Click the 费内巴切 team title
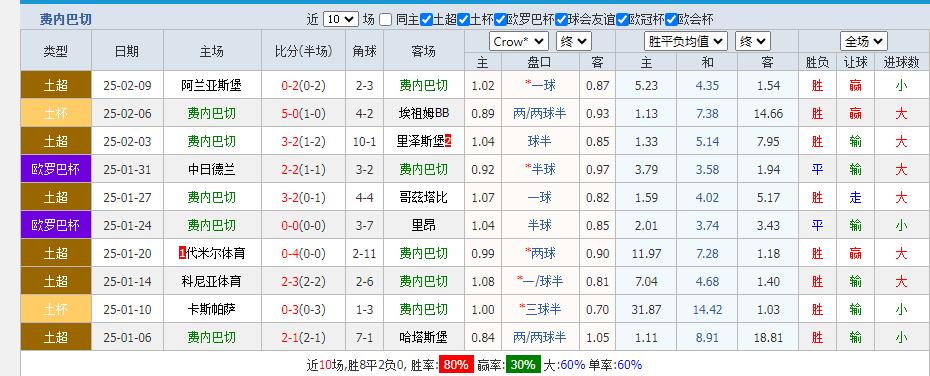Screen dimensions: 930x376 point(66,20)
